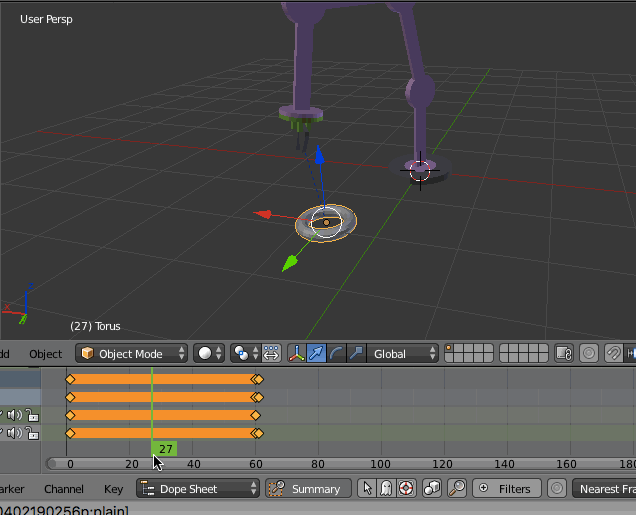Toggle proportional editing in 3D view header

[589, 354]
